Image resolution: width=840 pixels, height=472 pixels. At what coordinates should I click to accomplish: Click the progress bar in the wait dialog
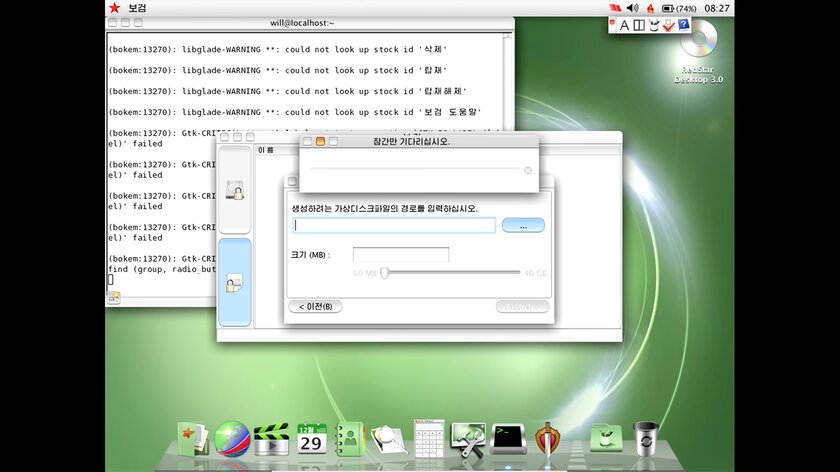tap(415, 169)
